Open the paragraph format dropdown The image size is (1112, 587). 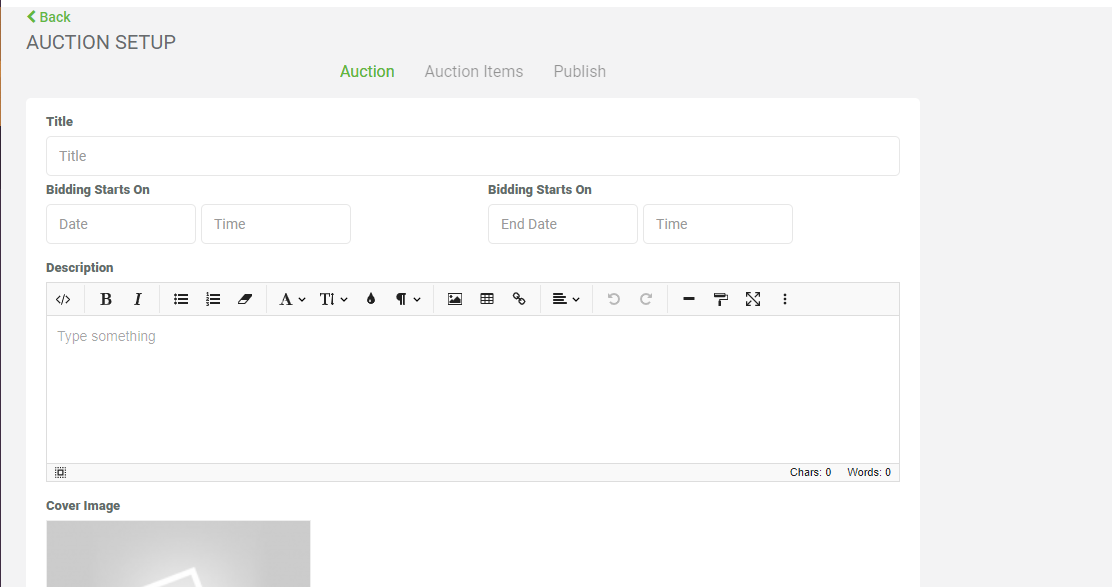(408, 299)
